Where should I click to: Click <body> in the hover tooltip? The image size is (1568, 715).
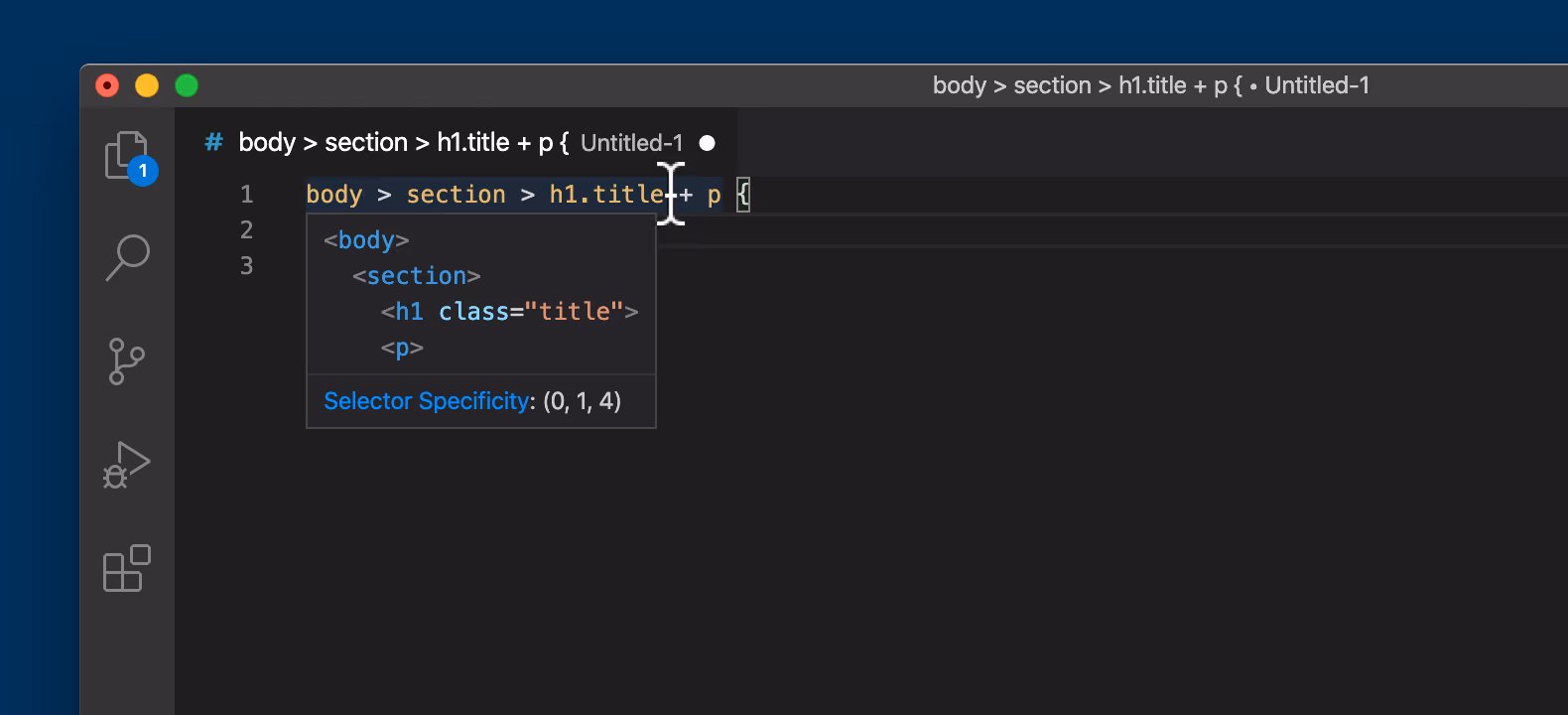pyautogui.click(x=366, y=240)
